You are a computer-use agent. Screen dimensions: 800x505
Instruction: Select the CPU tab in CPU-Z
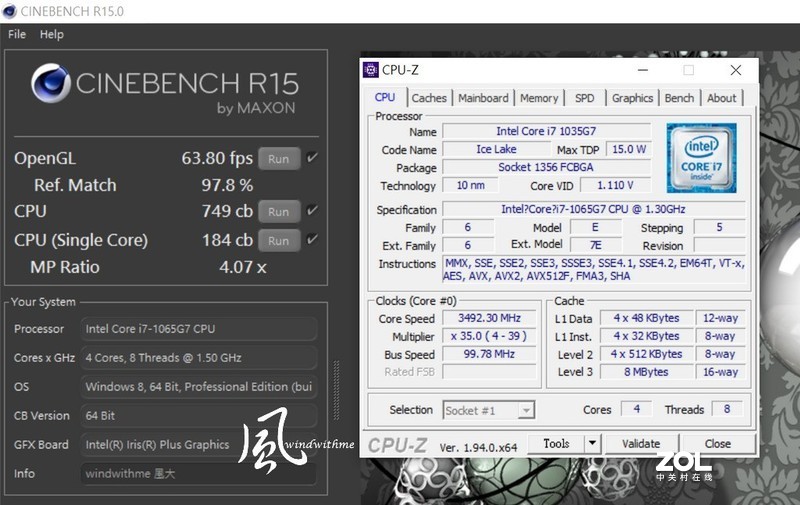click(x=385, y=97)
